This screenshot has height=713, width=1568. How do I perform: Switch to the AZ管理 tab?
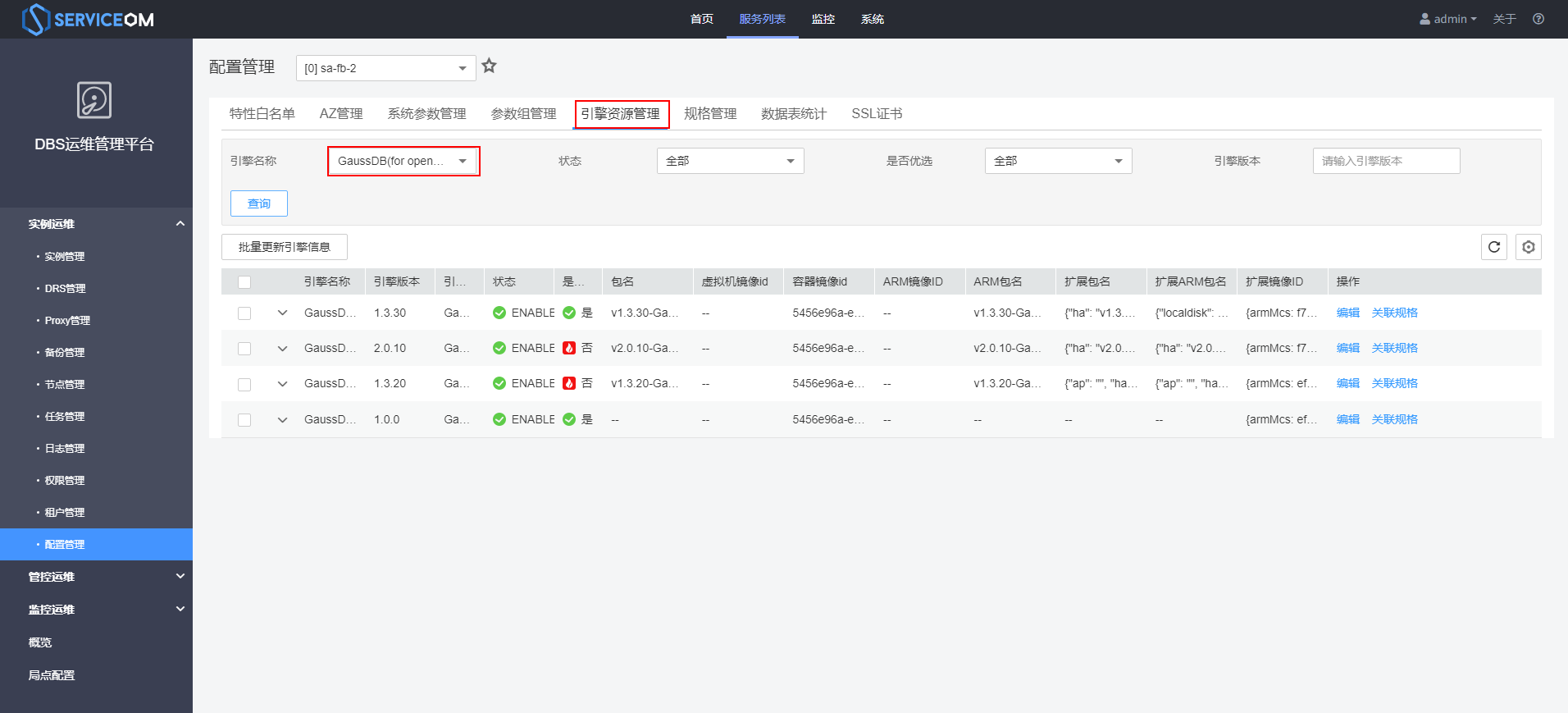[341, 113]
